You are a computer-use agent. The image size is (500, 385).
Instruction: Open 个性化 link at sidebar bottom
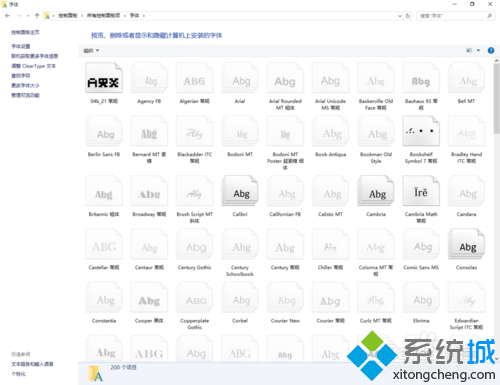tap(18, 374)
